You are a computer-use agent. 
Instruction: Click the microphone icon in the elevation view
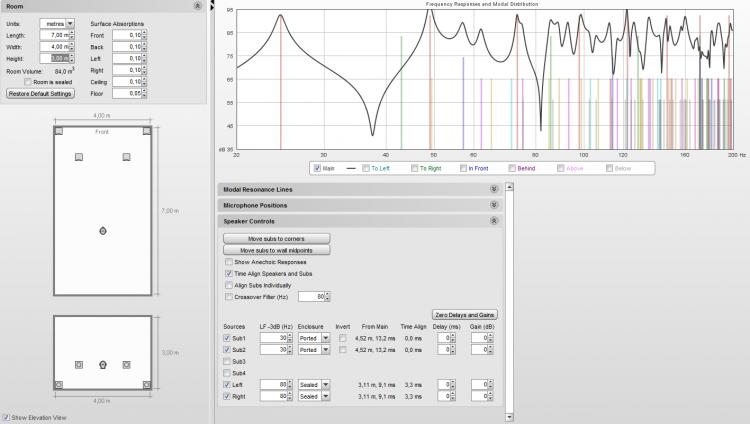click(x=103, y=365)
